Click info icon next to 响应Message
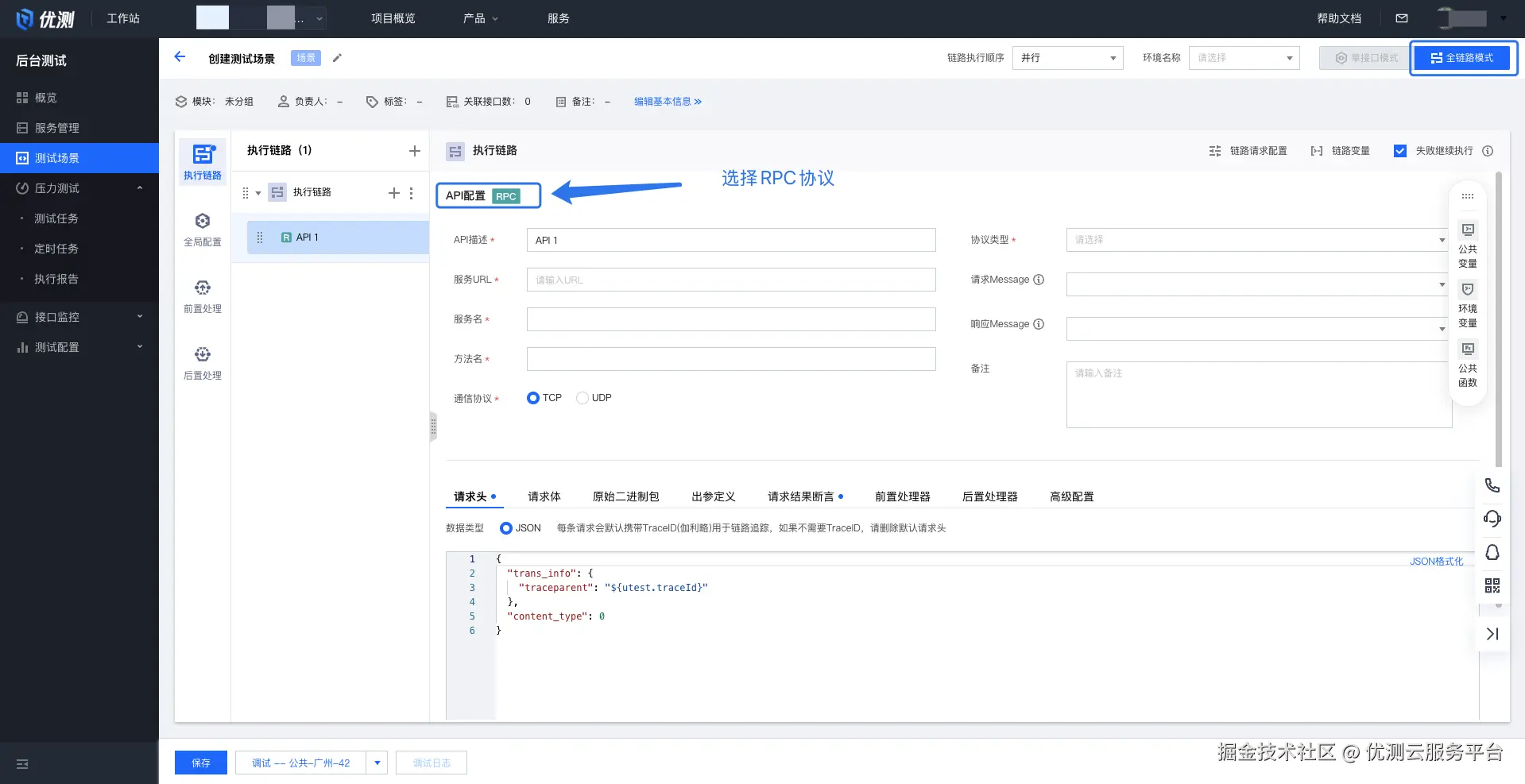The height and width of the screenshot is (784, 1525). [x=1039, y=324]
